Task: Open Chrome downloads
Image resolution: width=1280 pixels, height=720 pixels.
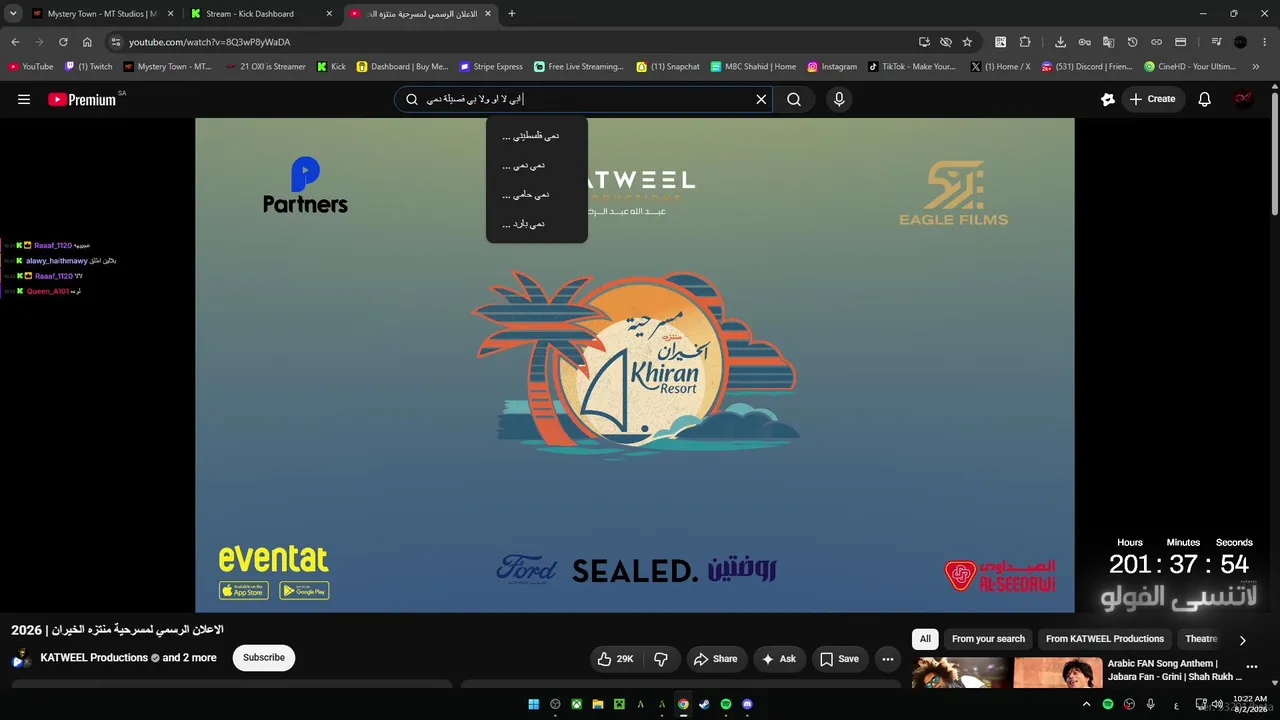Action: [x=1060, y=42]
